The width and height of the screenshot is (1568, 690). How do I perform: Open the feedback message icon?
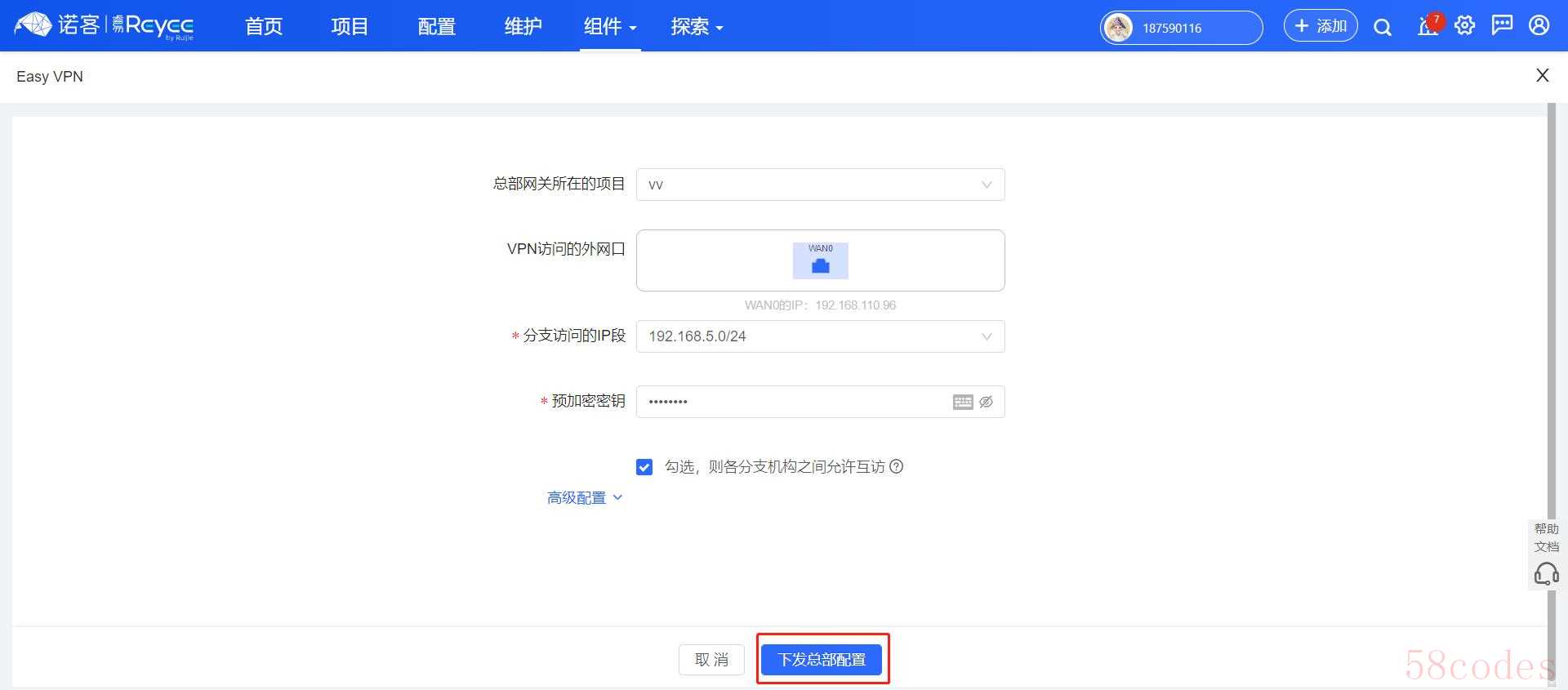click(1502, 26)
